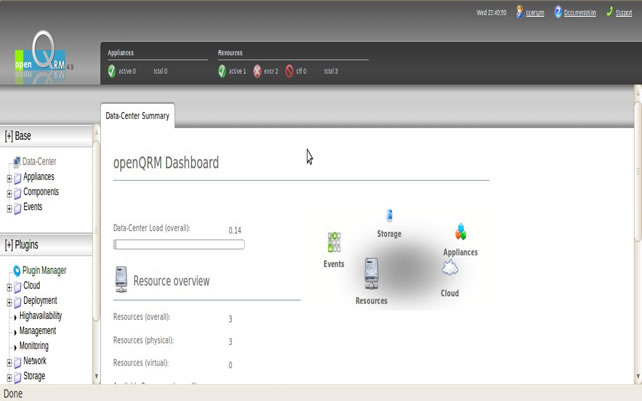Image resolution: width=642 pixels, height=401 pixels.
Task: Click the Resources off prohibited icon
Action: click(x=289, y=71)
